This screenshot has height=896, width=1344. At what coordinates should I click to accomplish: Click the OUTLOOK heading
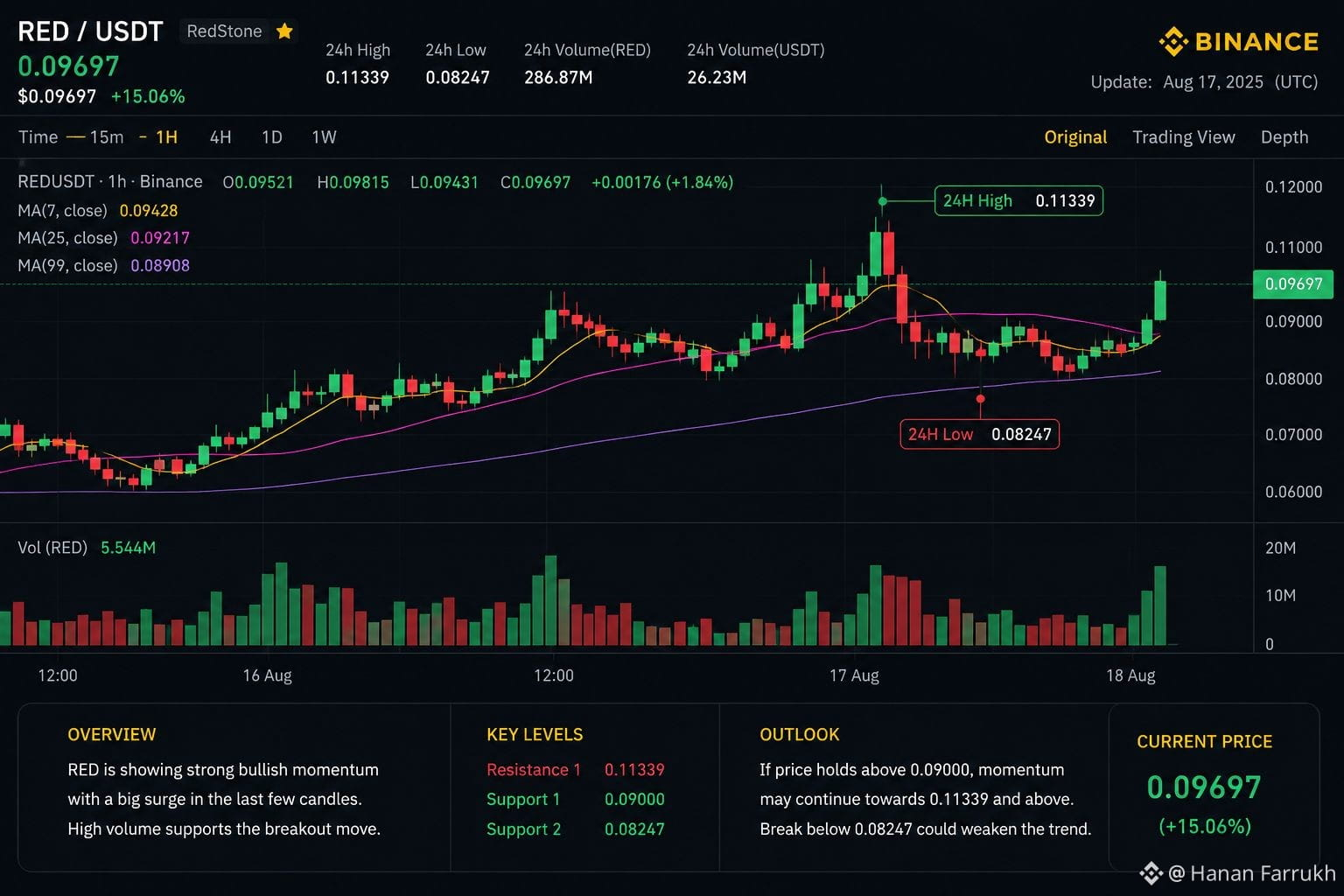tap(800, 735)
